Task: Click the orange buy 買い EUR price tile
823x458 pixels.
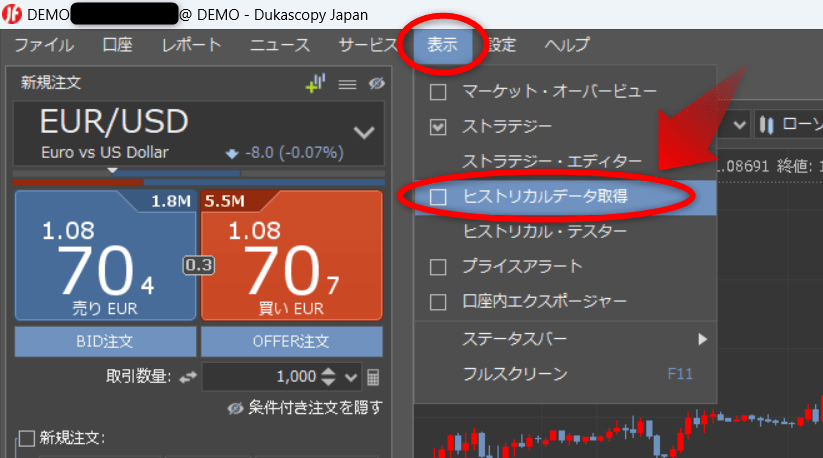Action: 292,255
